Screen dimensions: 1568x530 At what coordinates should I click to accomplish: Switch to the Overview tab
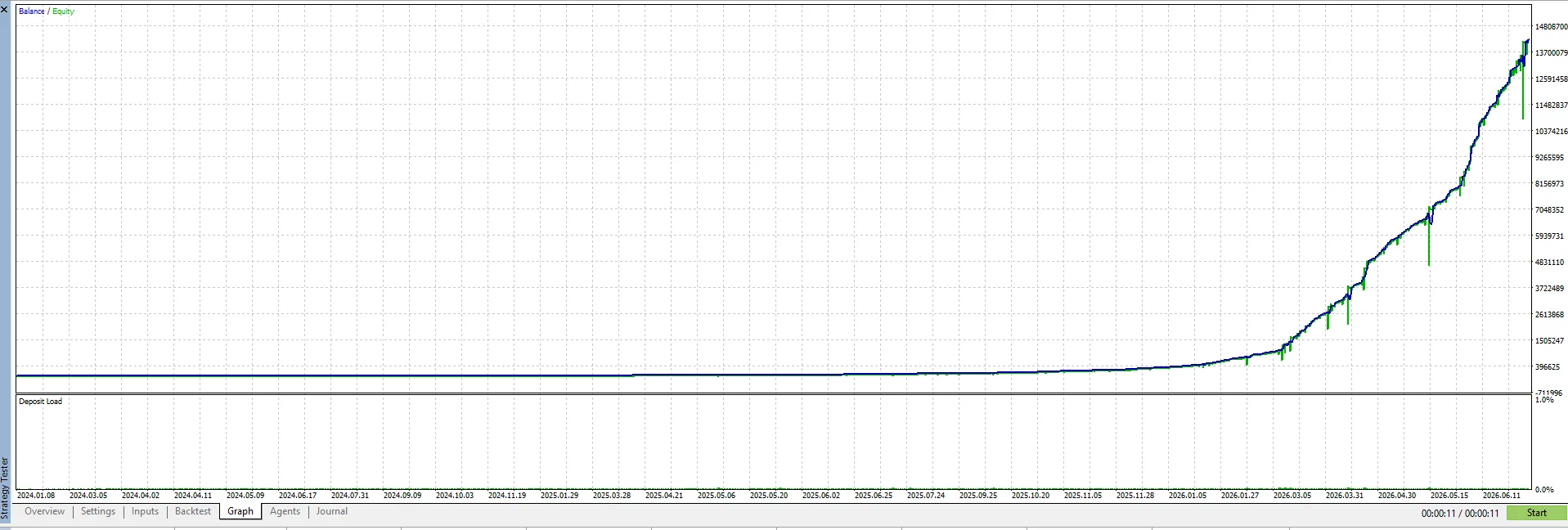point(44,511)
